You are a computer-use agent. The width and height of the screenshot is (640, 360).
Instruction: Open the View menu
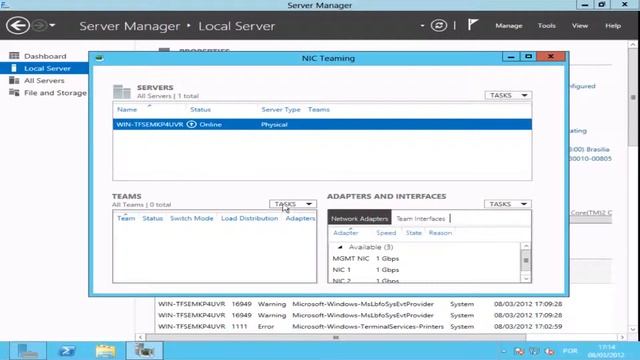580,26
